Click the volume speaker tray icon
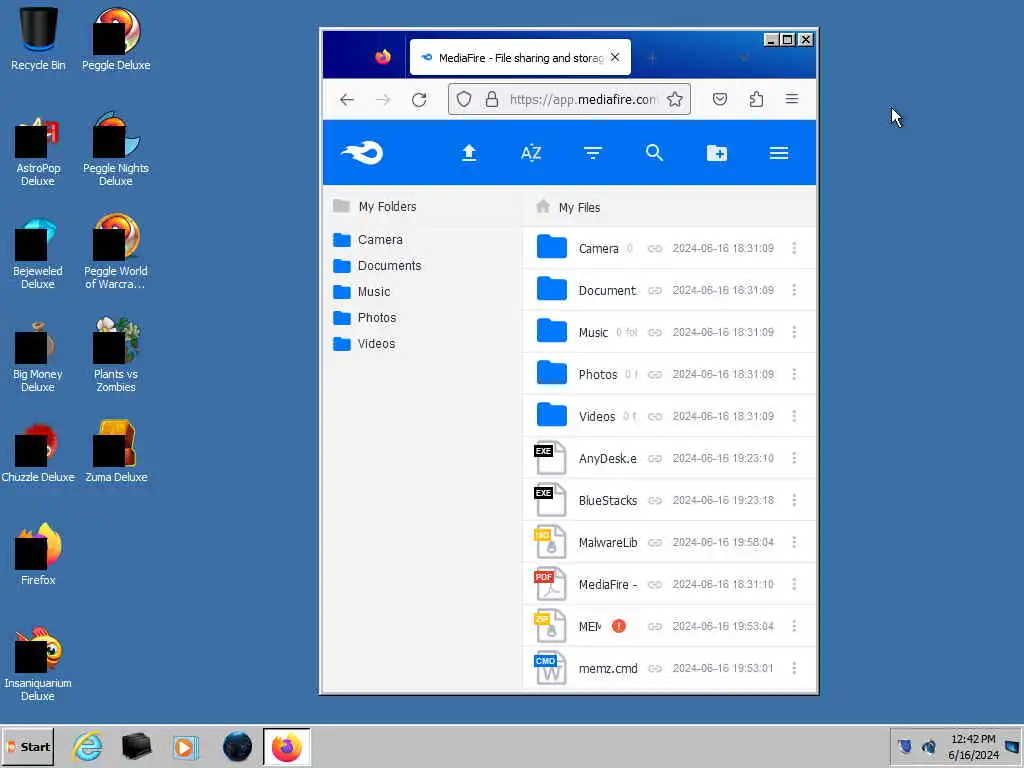 pyautogui.click(x=928, y=746)
